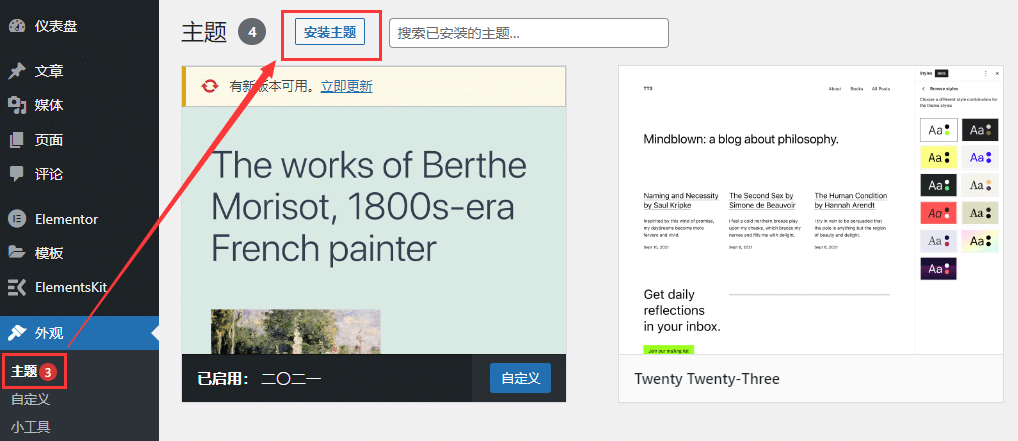Screen dimensions: 1018x441
Task: Select the red Aa style swatch
Action: click(939, 213)
